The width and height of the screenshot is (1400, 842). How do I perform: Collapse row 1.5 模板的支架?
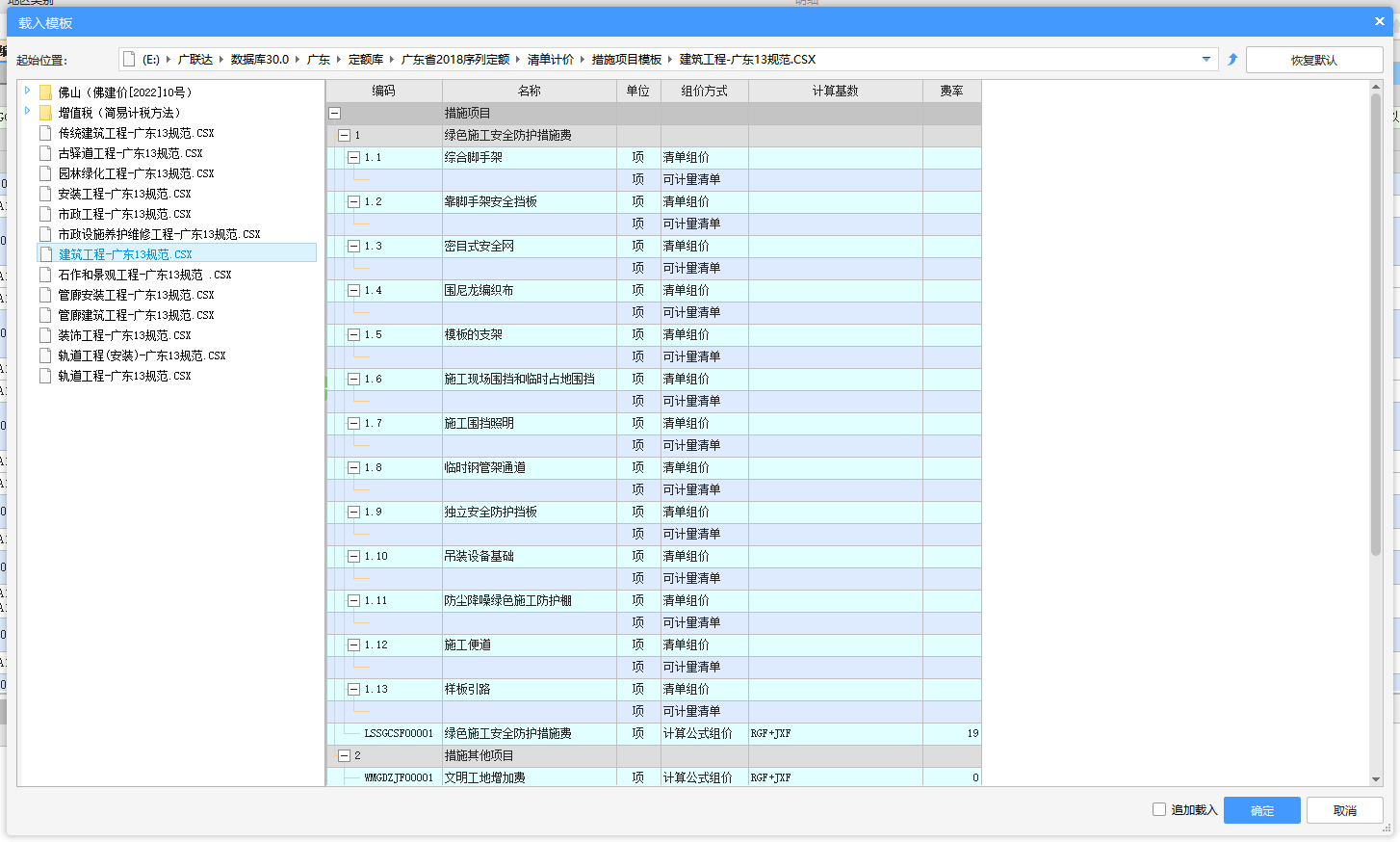tap(353, 334)
